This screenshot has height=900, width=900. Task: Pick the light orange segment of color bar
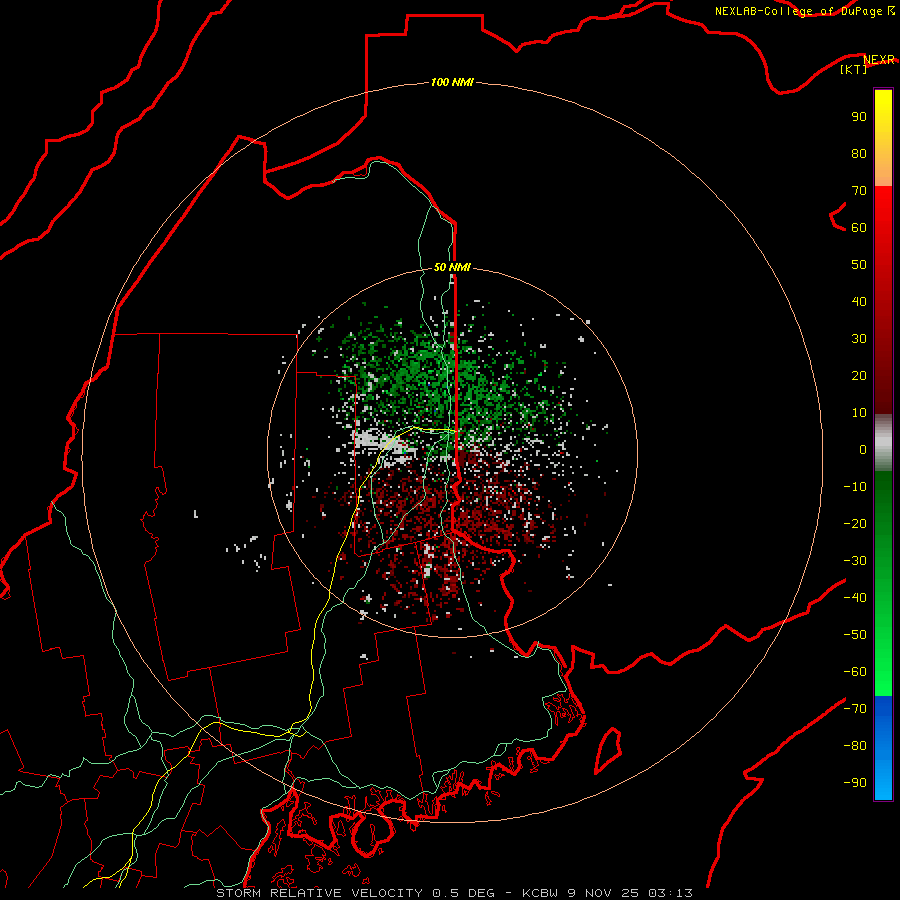pyautogui.click(x=883, y=172)
